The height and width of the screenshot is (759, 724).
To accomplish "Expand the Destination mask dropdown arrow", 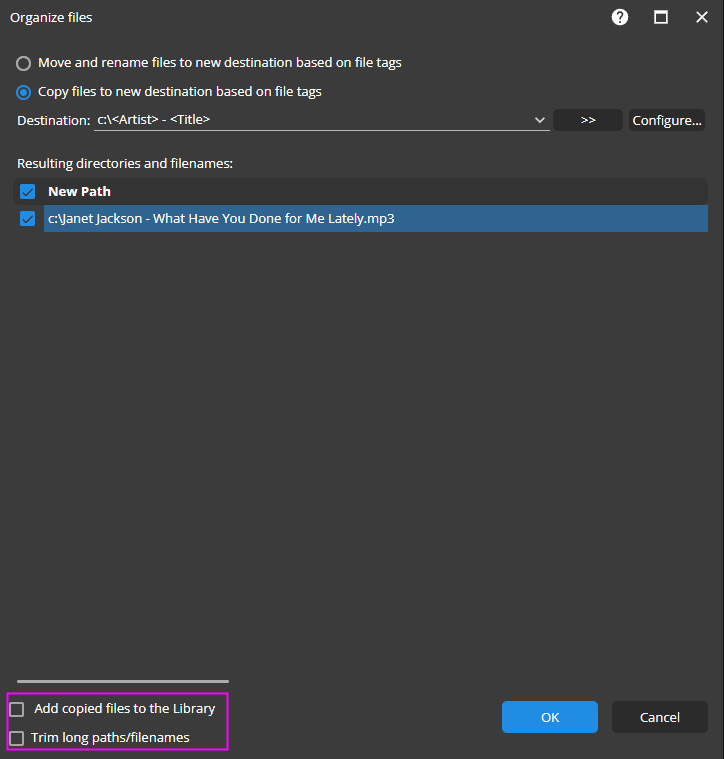I will [540, 120].
